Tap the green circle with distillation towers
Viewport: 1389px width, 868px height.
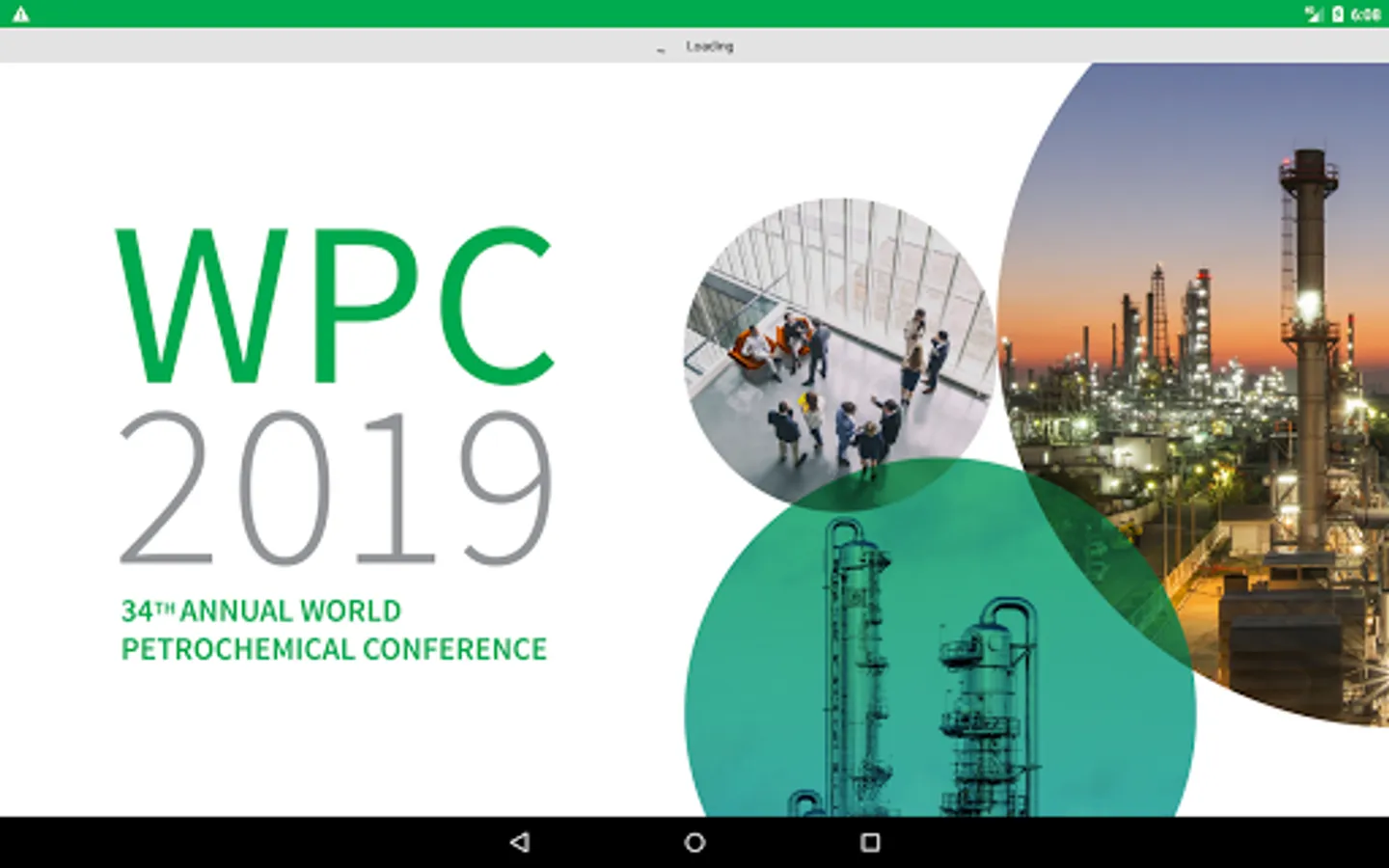pyautogui.click(x=940, y=638)
